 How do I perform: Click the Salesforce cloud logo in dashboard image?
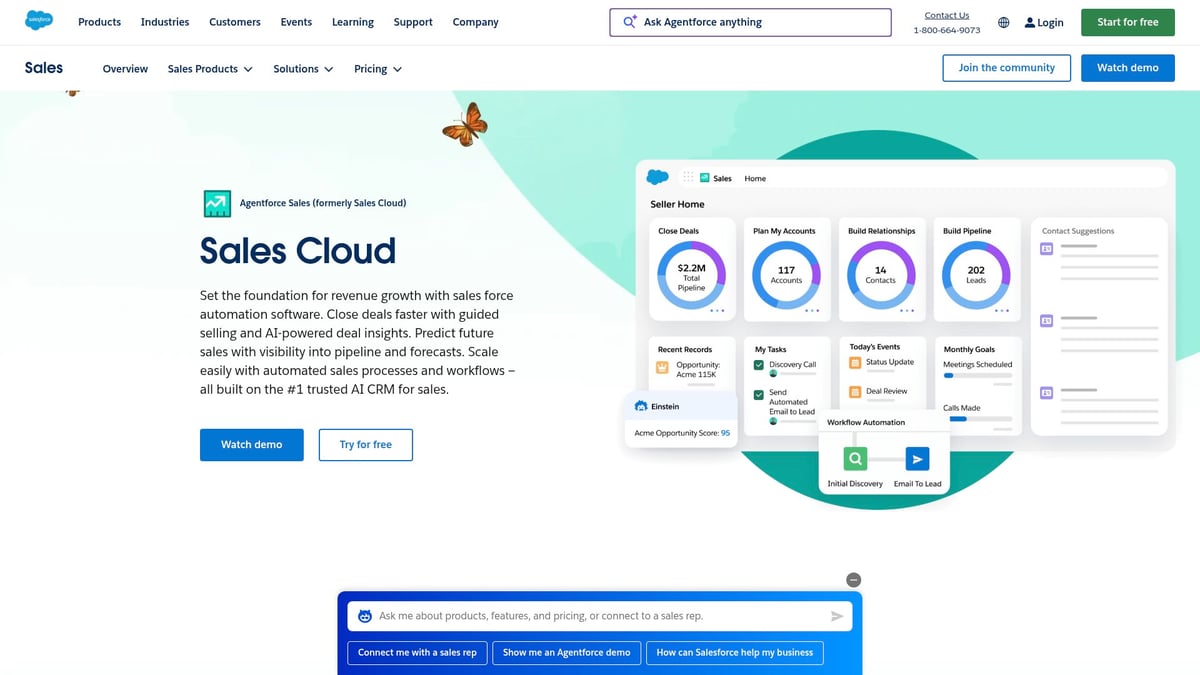tap(657, 177)
